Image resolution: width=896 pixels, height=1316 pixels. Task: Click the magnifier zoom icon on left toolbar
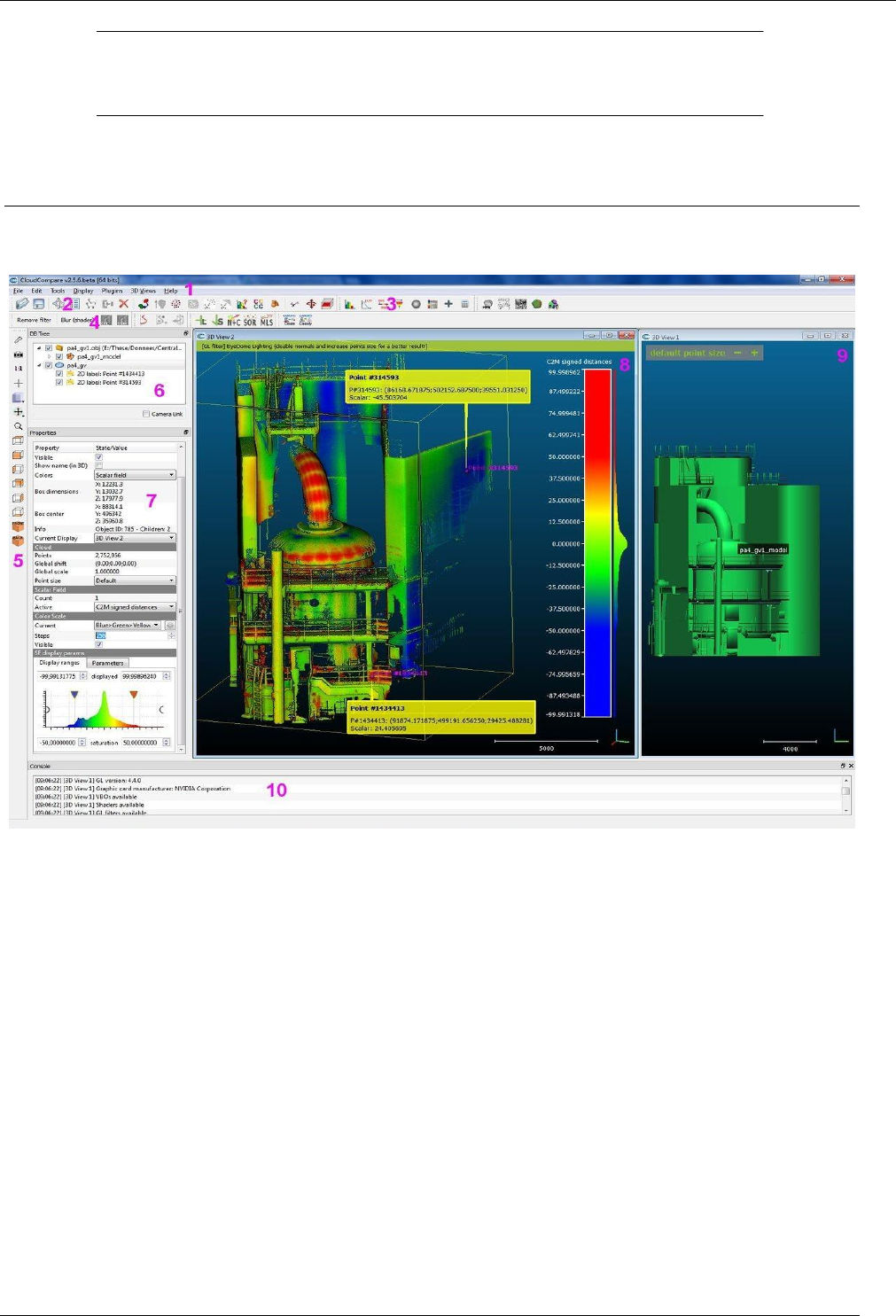[18, 426]
